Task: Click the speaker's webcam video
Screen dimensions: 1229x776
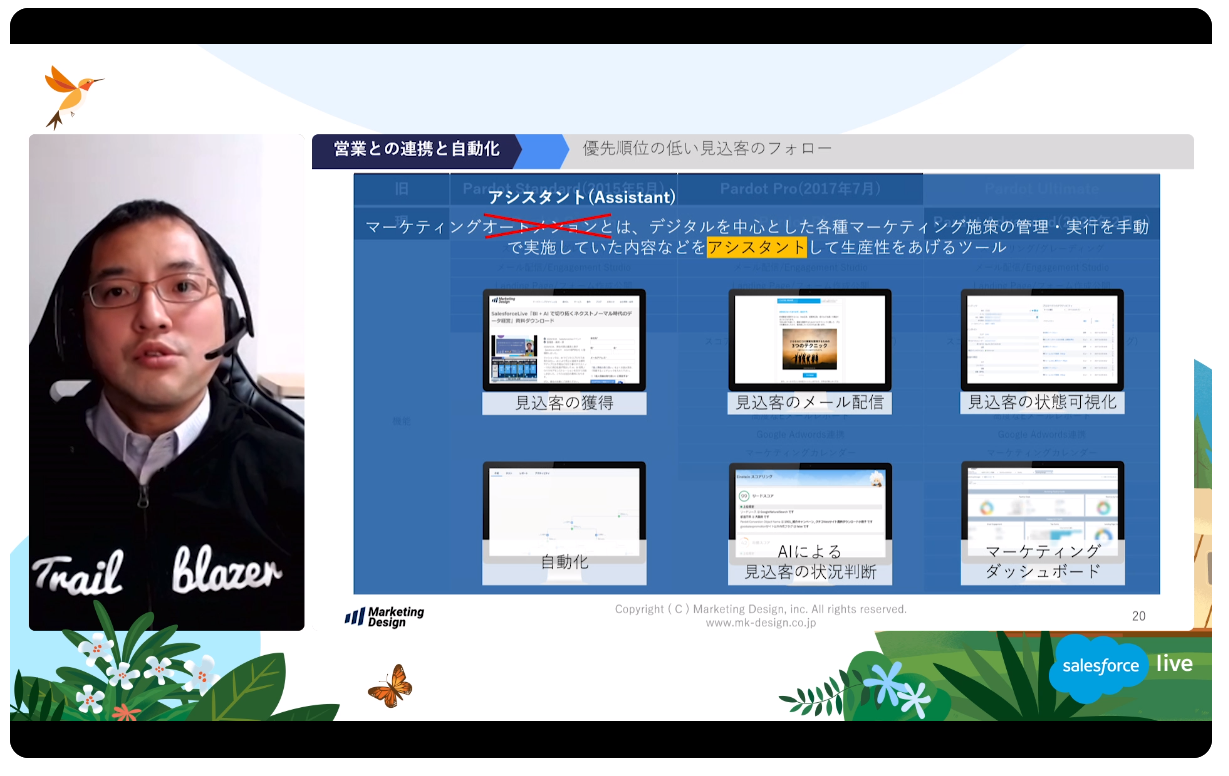Action: click(166, 382)
